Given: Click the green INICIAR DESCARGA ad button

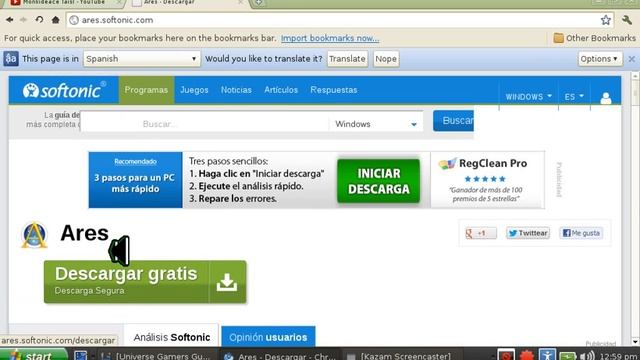Looking at the screenshot, I should pos(378,181).
